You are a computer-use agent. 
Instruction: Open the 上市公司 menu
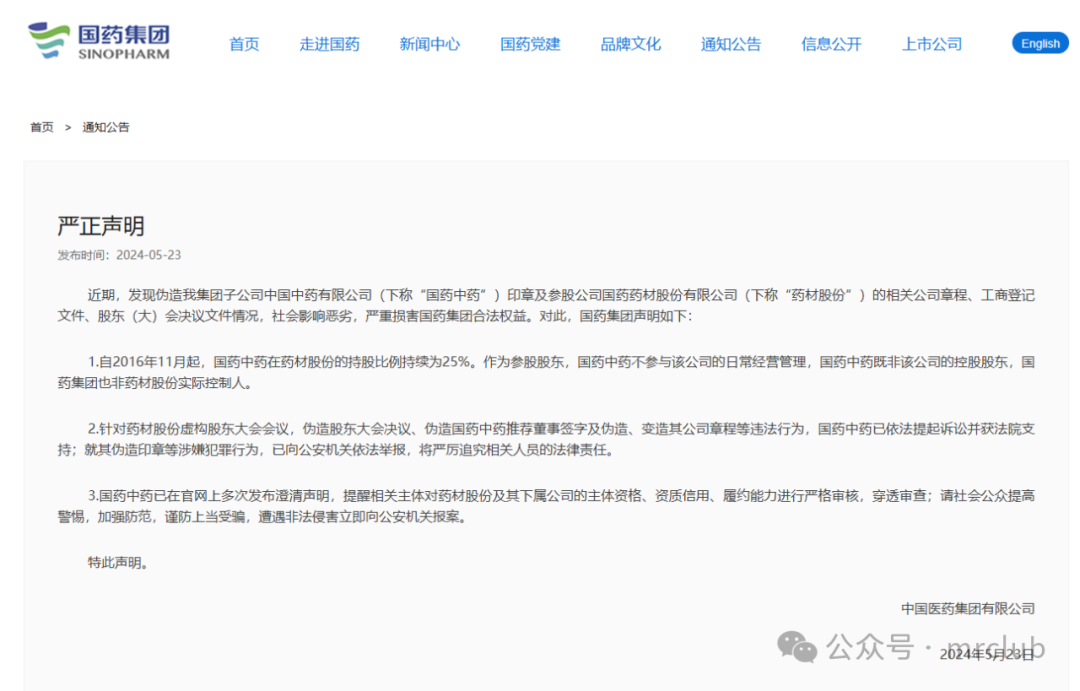(x=932, y=44)
